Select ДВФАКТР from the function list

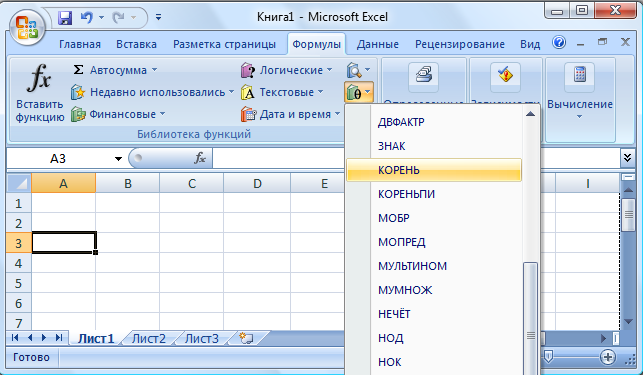click(434, 122)
